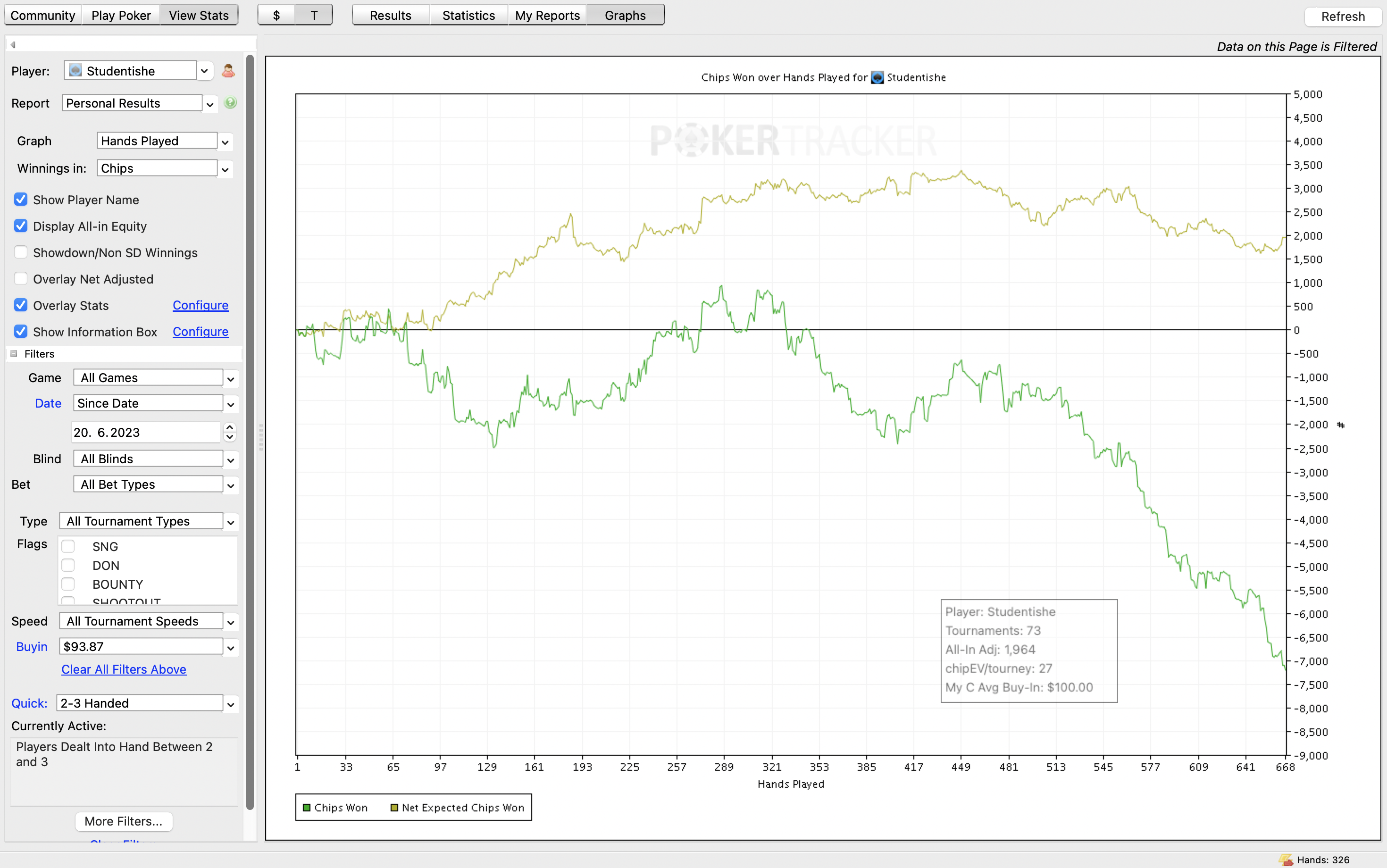This screenshot has height=868, width=1387.
Task: Open the Graph type dropdown
Action: pos(225,142)
